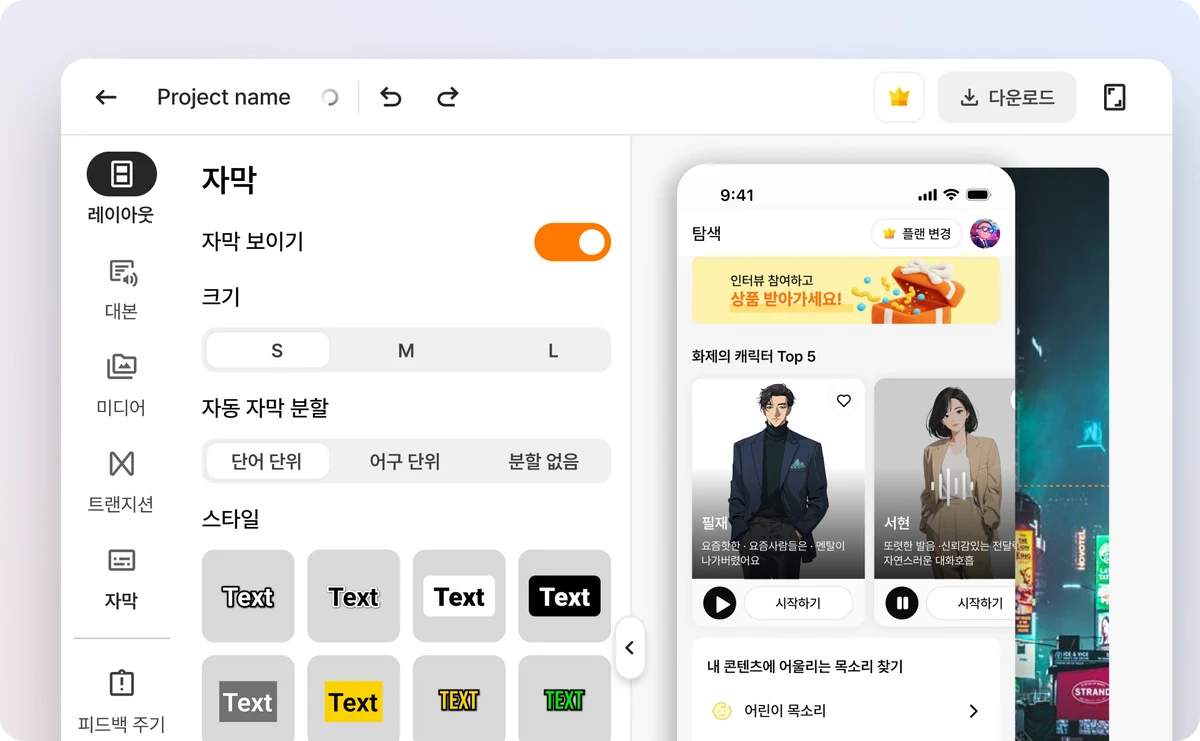
Task: Choose plain white shadow Text style
Action: click(353, 596)
